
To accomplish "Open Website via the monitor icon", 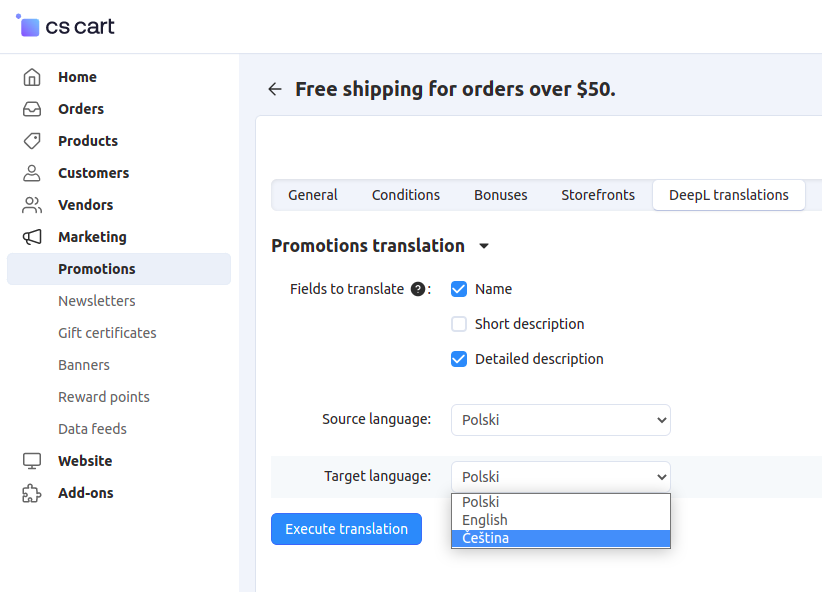I will [32, 461].
